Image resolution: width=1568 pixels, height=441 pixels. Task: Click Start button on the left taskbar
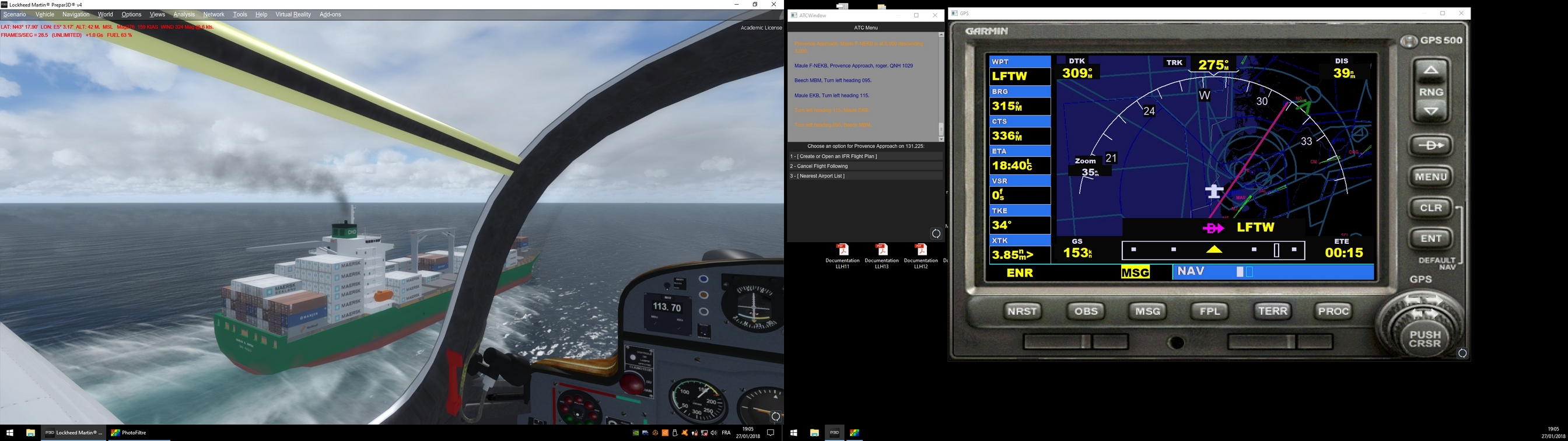point(10,432)
